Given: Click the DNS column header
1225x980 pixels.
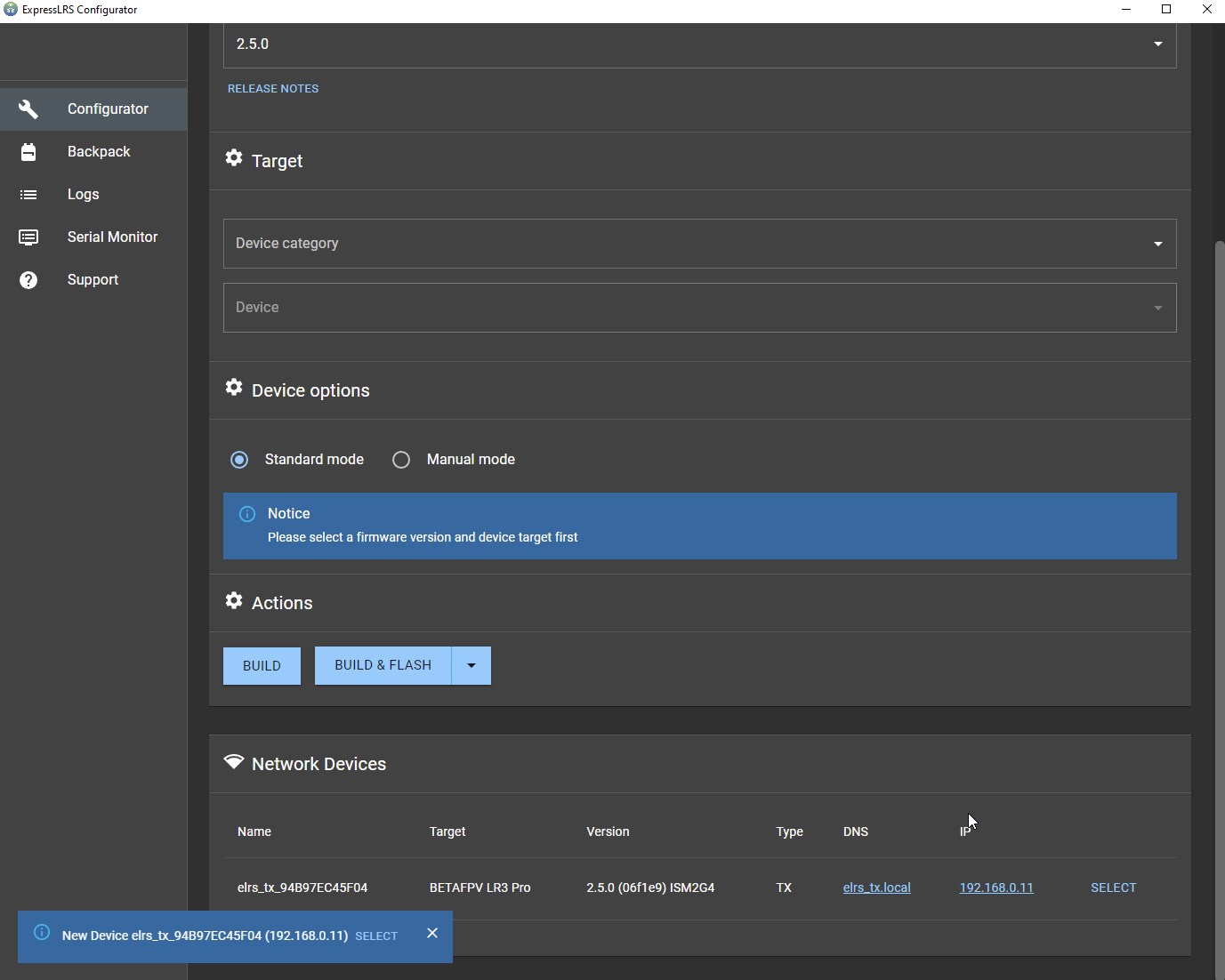Looking at the screenshot, I should tap(856, 831).
